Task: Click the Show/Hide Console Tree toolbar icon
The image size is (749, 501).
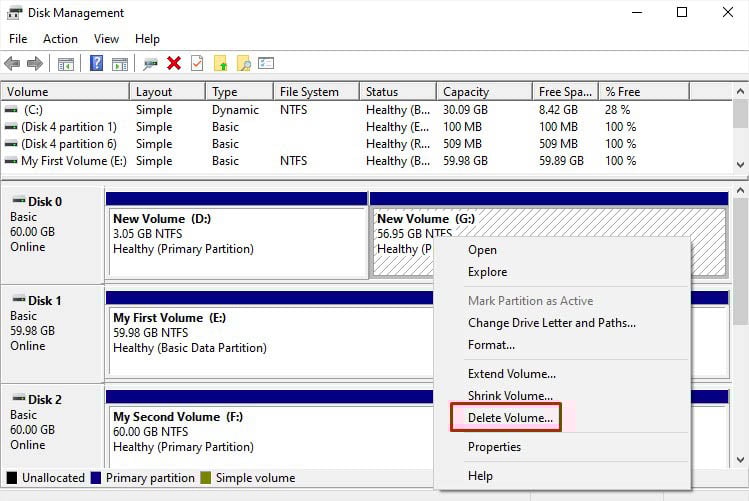Action: click(x=66, y=63)
